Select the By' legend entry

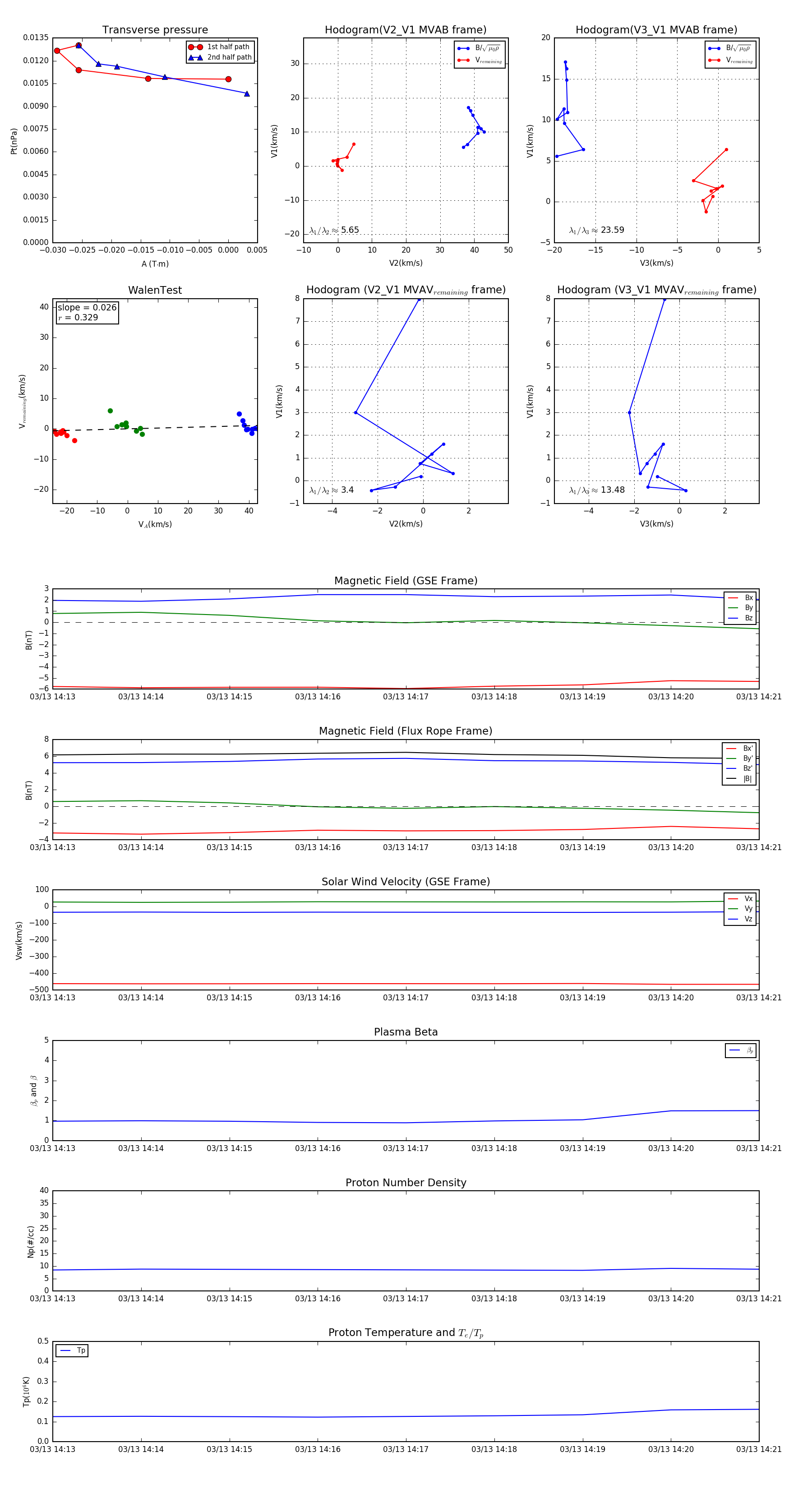click(x=739, y=758)
